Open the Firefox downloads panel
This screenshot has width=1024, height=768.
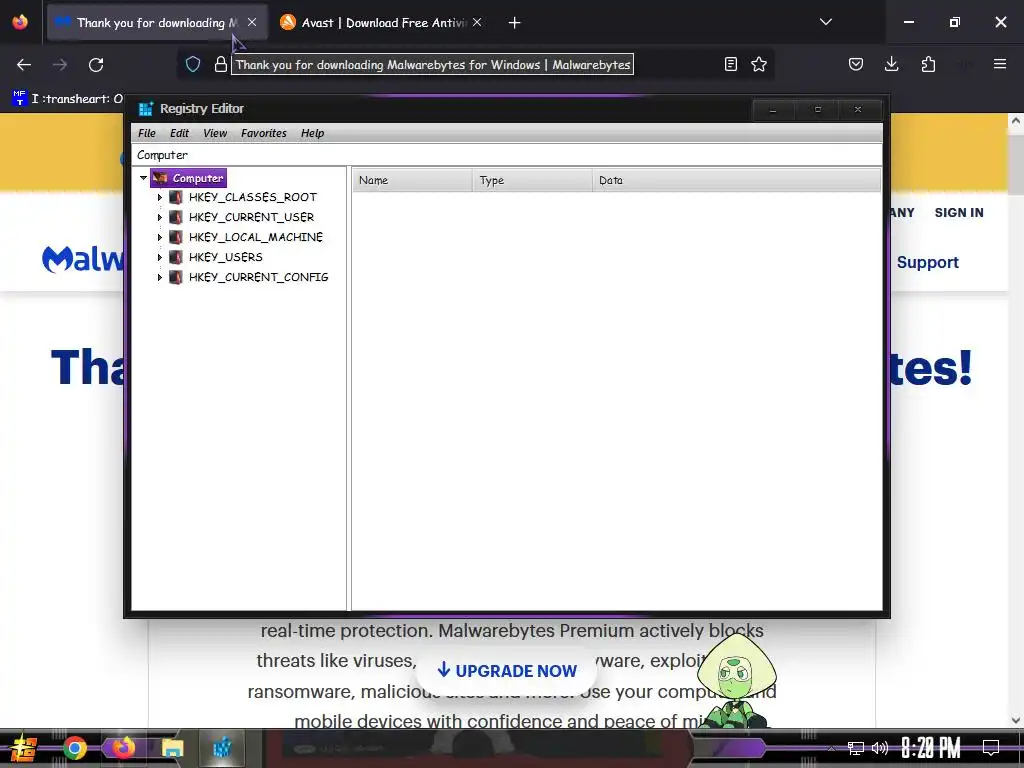(891, 64)
